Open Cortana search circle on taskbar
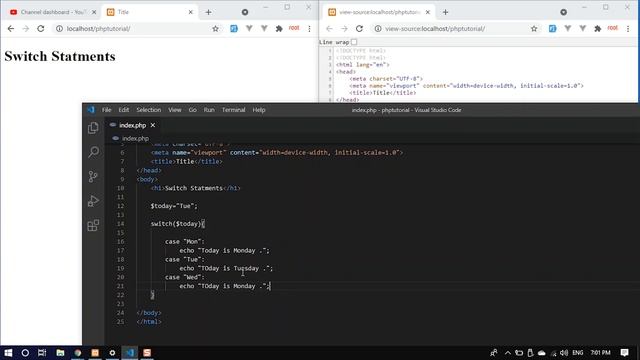The image size is (640, 360). pyautogui.click(x=25, y=353)
